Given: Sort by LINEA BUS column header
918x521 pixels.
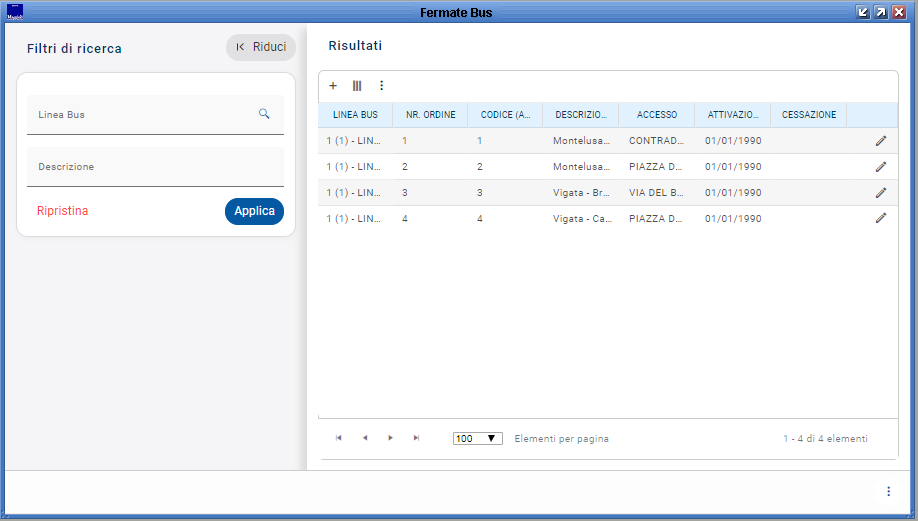Looking at the screenshot, I should pos(355,115).
